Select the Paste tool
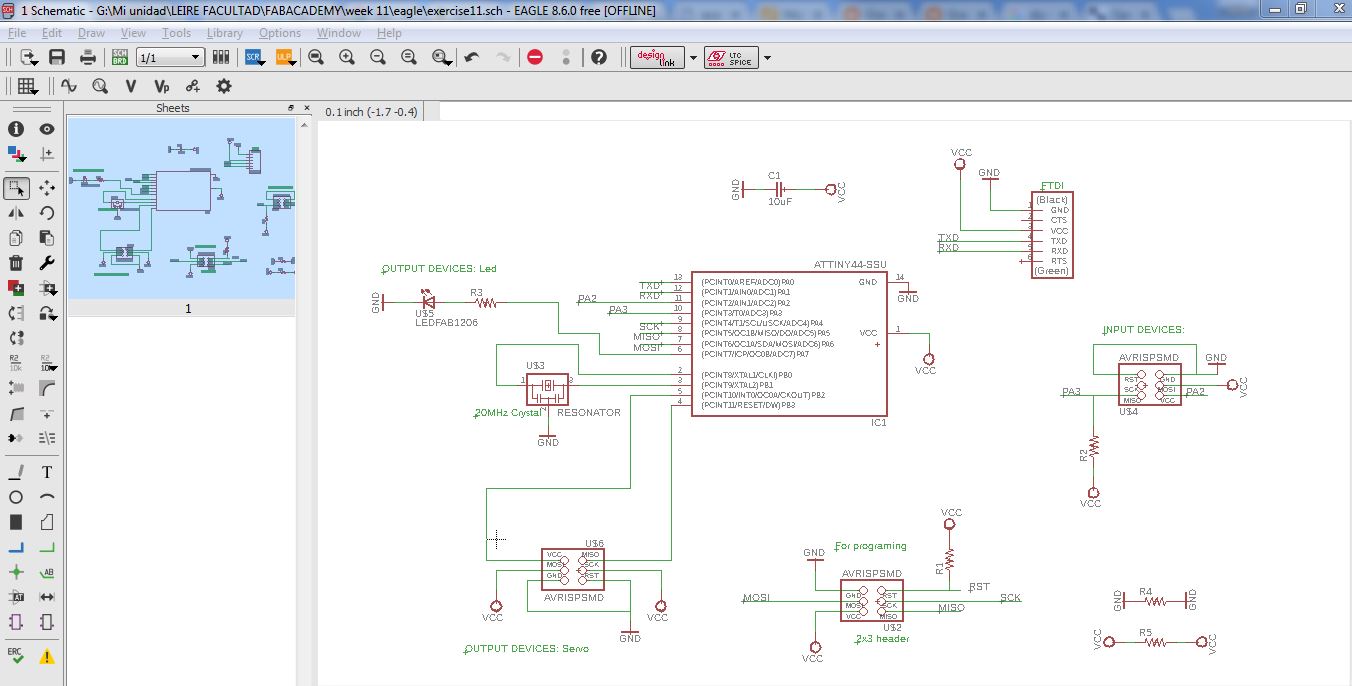 click(x=47, y=238)
